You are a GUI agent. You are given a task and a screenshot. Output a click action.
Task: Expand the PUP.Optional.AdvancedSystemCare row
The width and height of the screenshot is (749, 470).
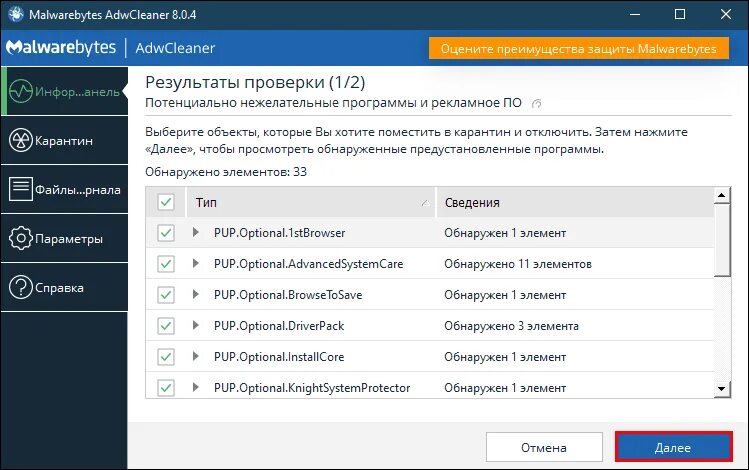[195, 263]
